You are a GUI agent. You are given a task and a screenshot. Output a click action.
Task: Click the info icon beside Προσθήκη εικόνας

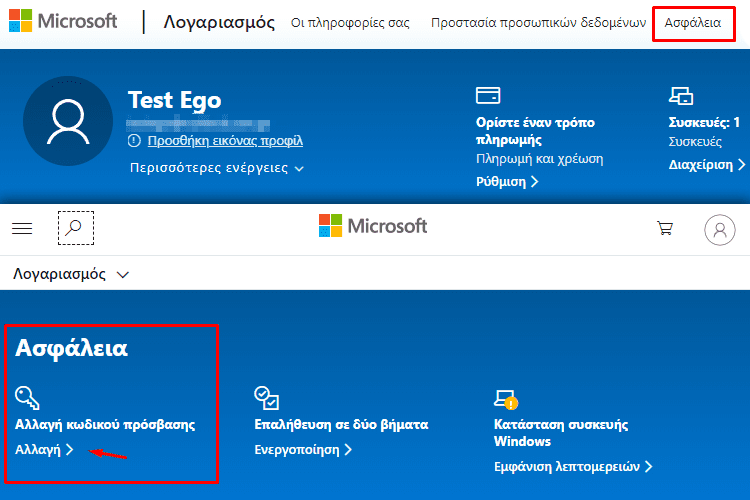tap(134, 141)
